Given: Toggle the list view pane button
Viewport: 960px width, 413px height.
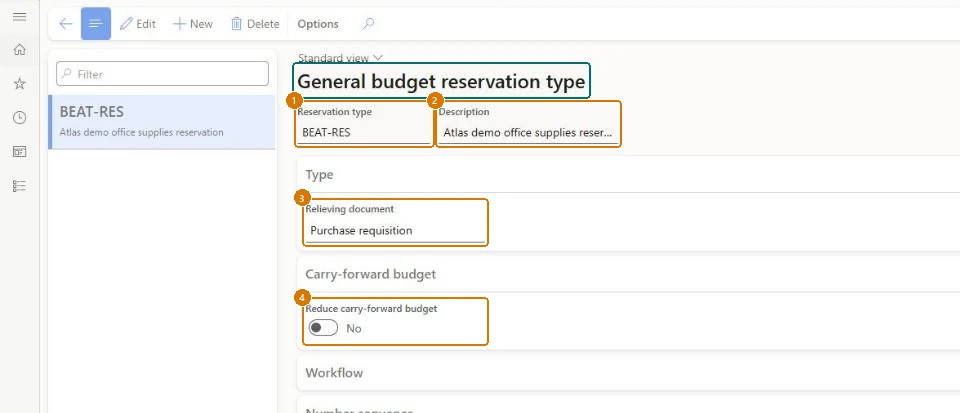Looking at the screenshot, I should [x=96, y=24].
